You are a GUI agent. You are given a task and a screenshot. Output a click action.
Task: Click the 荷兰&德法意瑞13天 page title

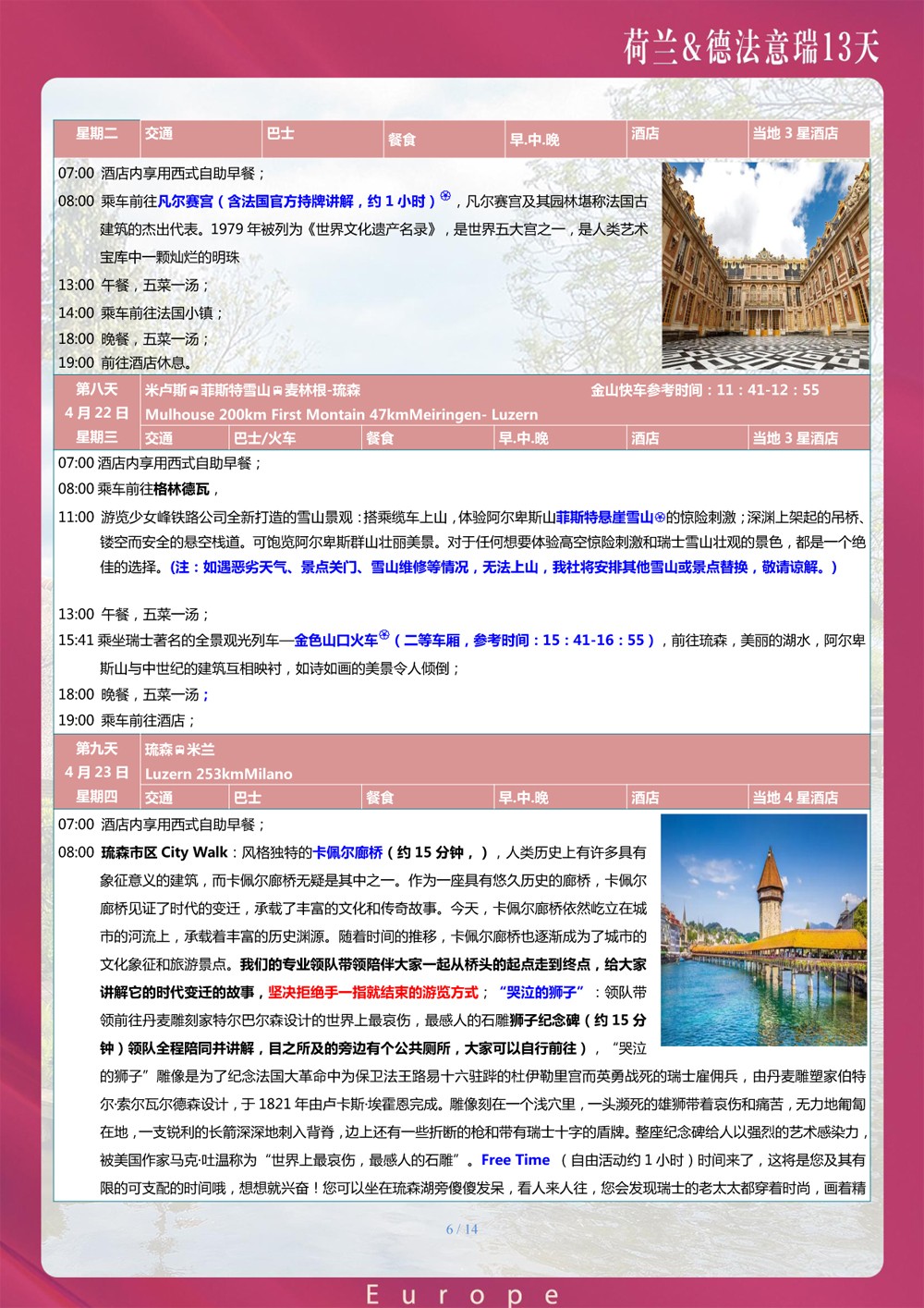tap(750, 46)
